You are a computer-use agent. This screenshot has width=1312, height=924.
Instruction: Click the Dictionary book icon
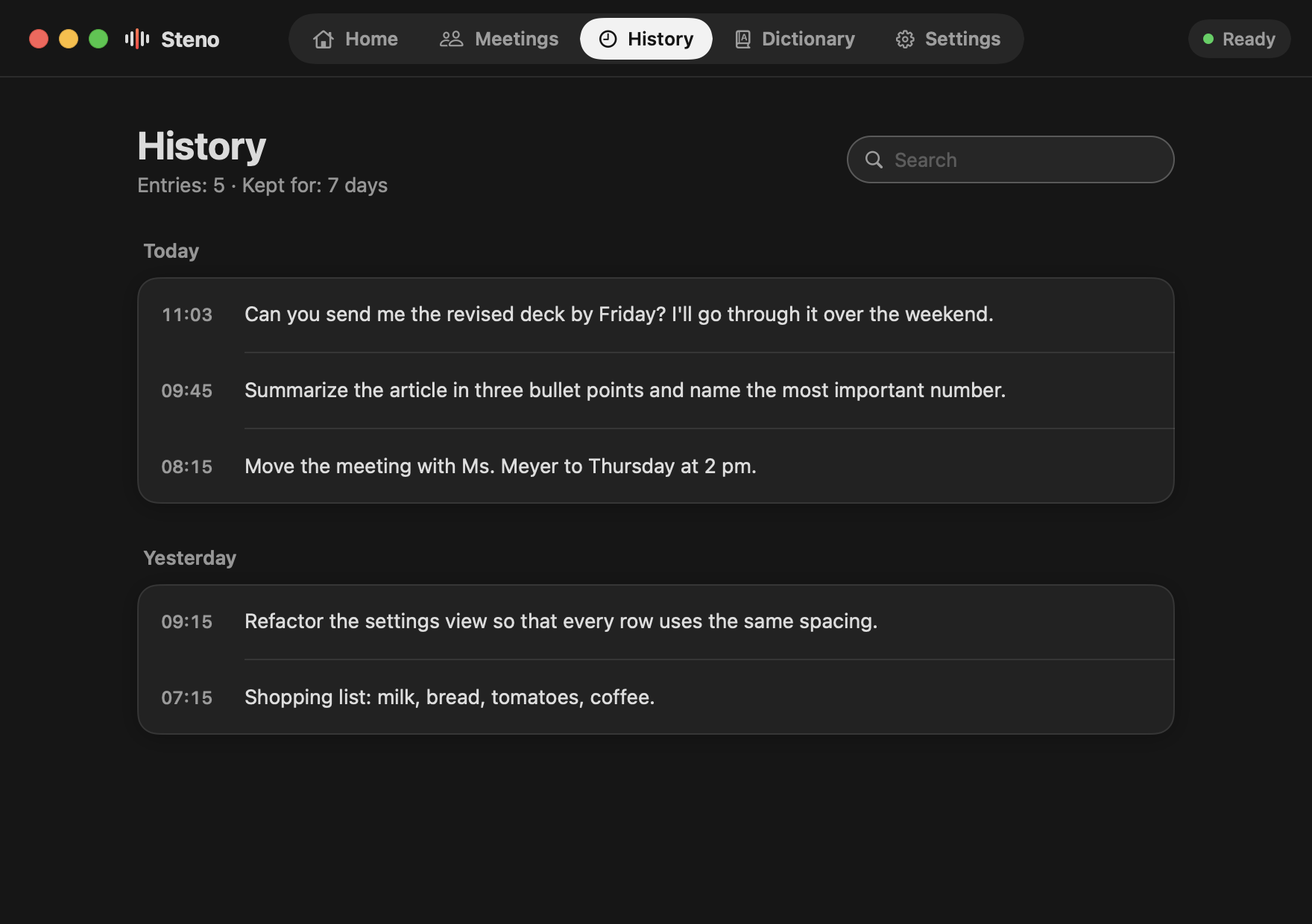(742, 39)
